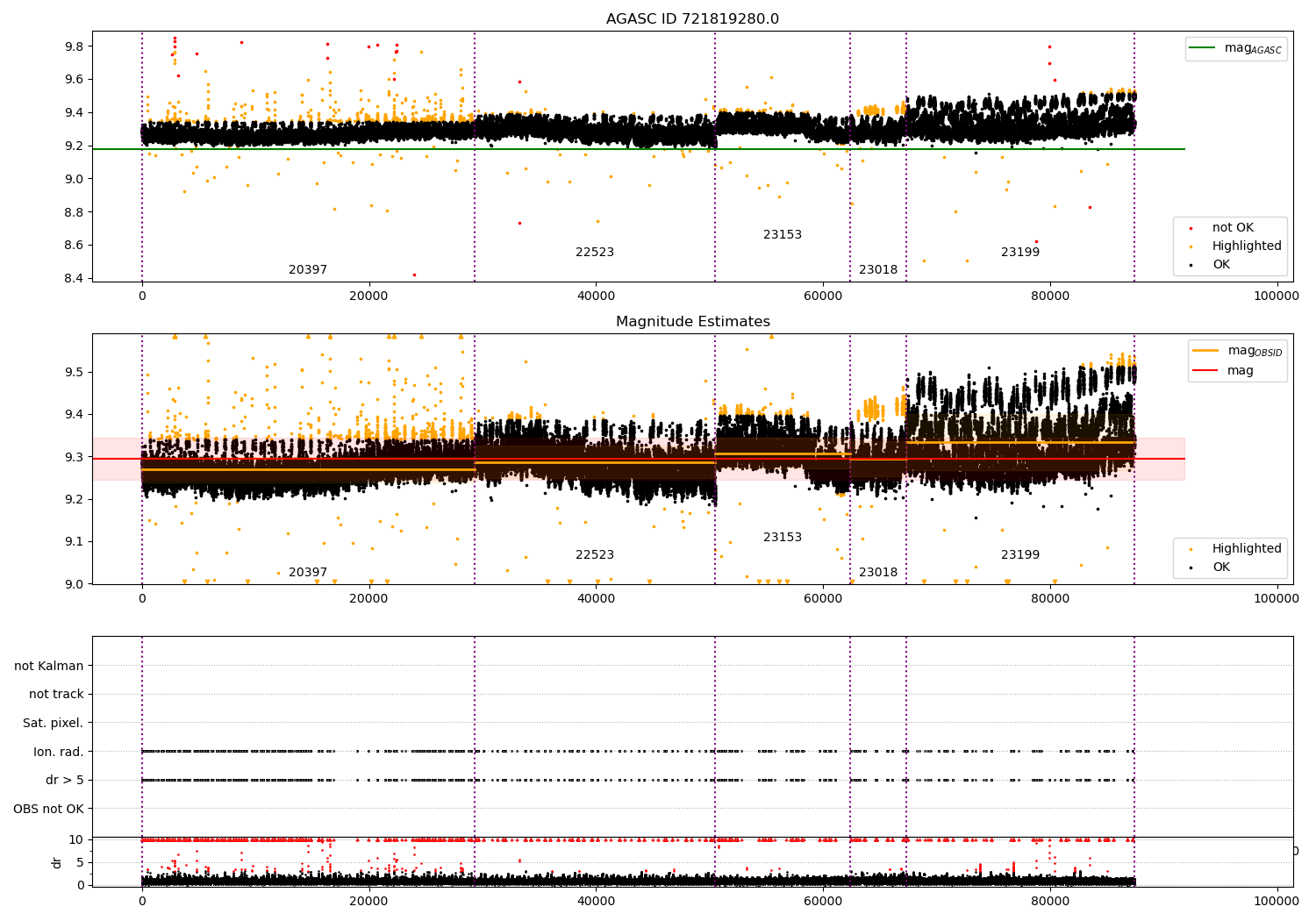Select 'not OK' in the top legend
1316x921 pixels.
pos(1233,228)
